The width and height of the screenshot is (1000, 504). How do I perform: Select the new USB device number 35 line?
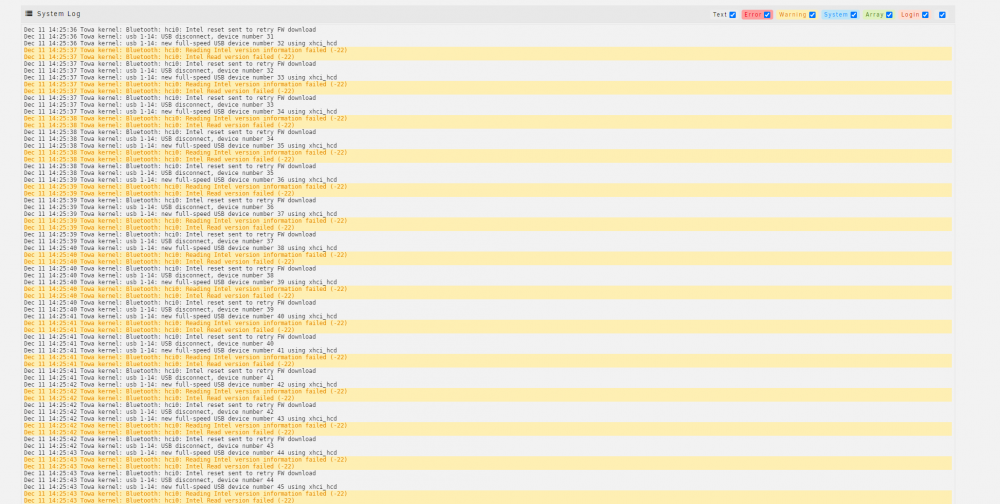(180, 145)
